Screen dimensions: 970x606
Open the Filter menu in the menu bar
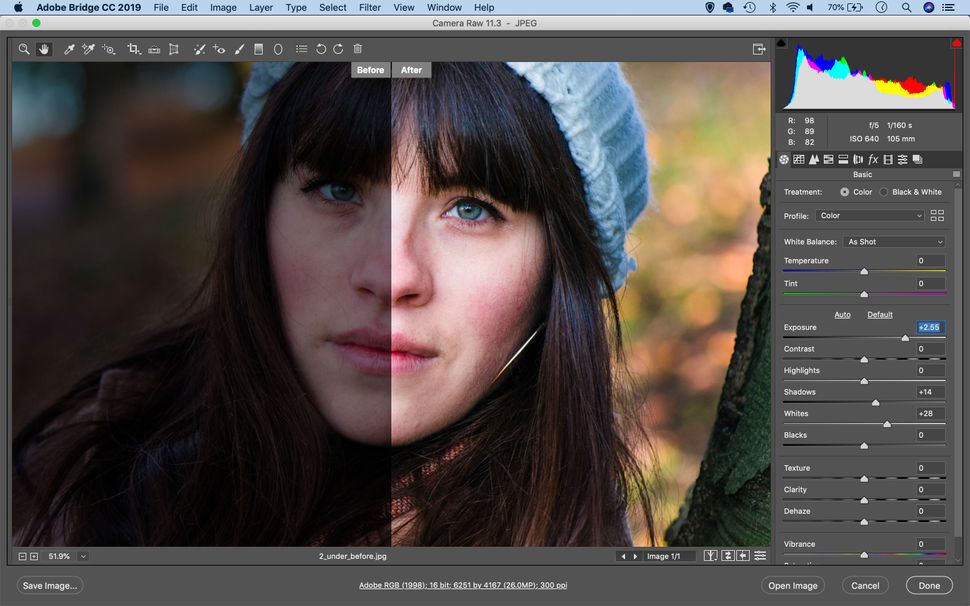tap(369, 7)
